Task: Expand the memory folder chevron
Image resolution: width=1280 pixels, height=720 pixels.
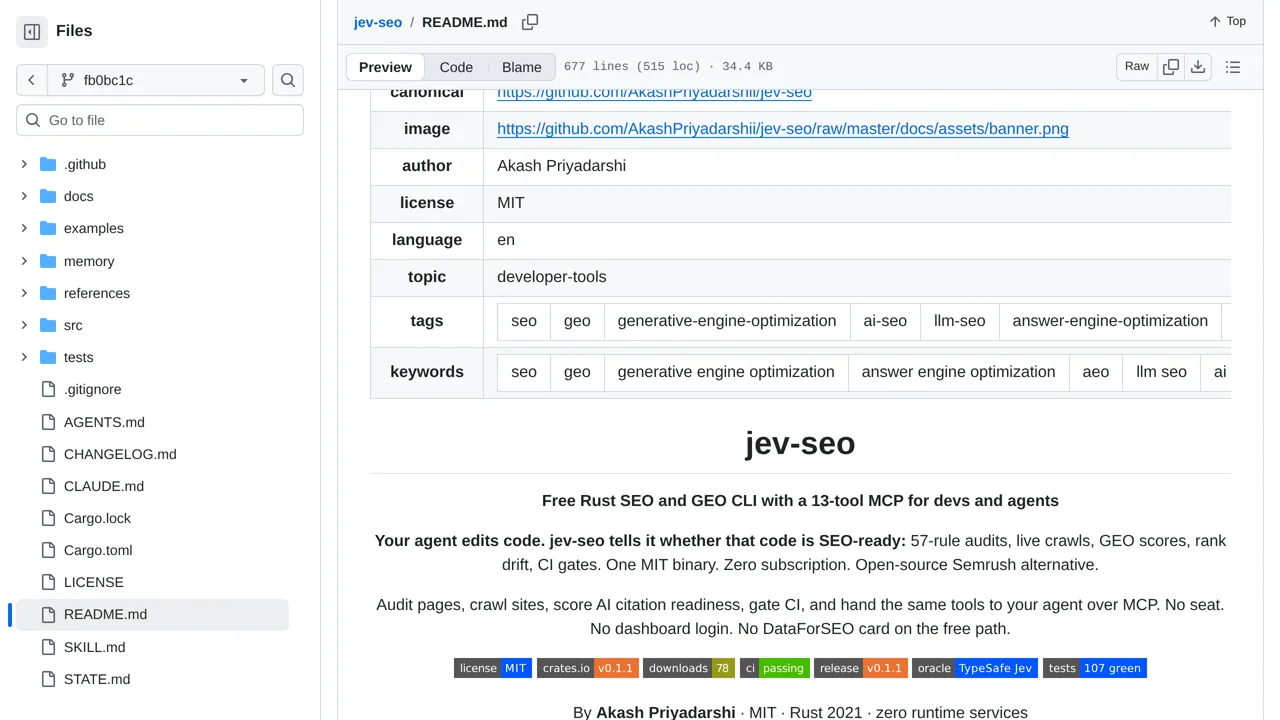Action: point(24,261)
